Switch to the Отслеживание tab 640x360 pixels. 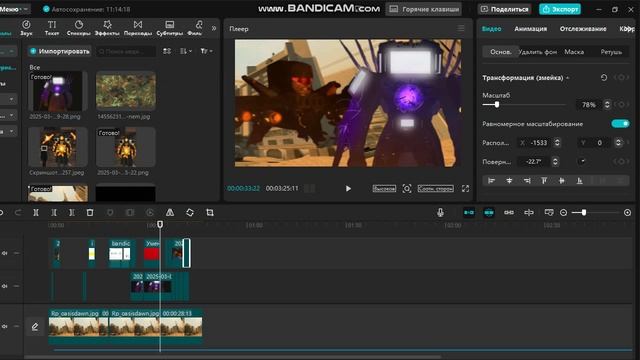[x=583, y=29]
